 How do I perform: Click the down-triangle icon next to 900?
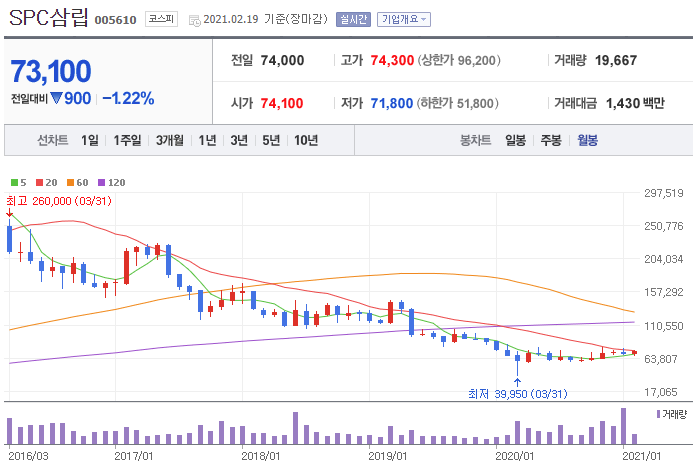click(56, 98)
